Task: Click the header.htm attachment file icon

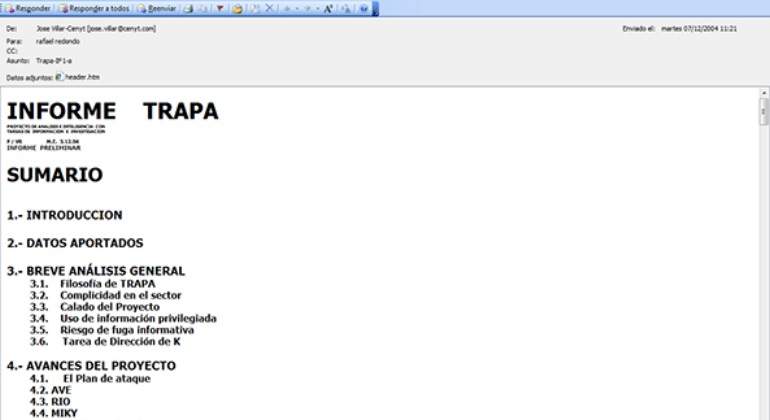Action: 59,77
